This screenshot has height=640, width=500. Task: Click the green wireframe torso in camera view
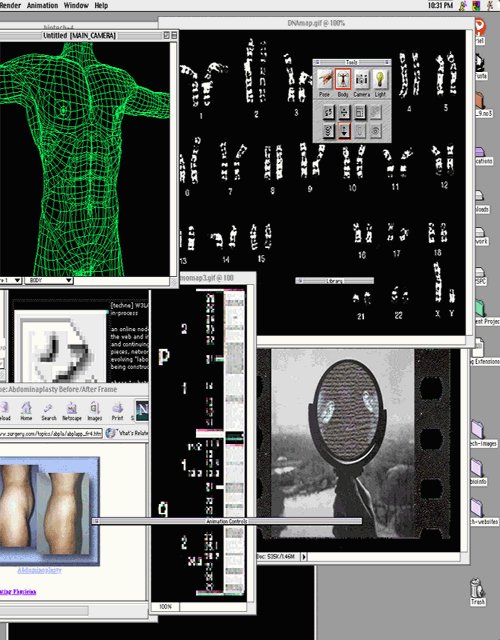point(84,159)
